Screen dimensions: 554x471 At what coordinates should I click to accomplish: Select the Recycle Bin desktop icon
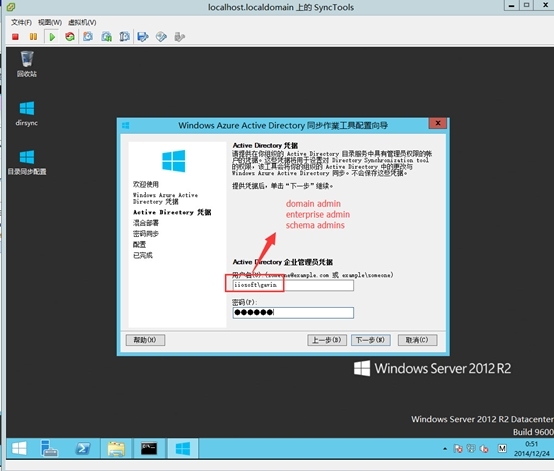coord(27,64)
